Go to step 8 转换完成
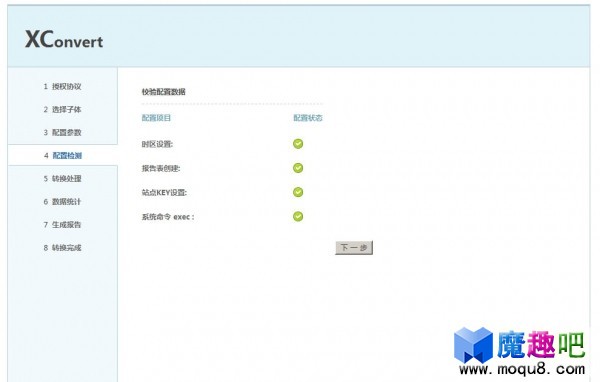This screenshot has height=382, width=600. point(62,248)
